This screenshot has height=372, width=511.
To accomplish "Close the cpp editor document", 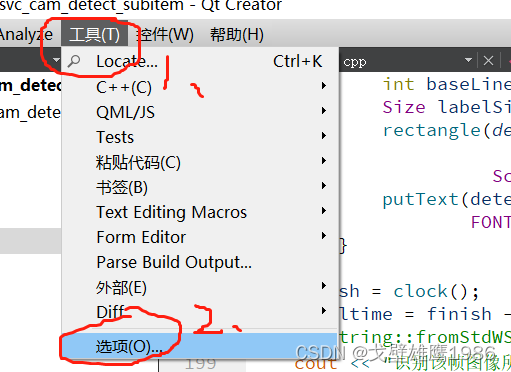I will (488, 61).
